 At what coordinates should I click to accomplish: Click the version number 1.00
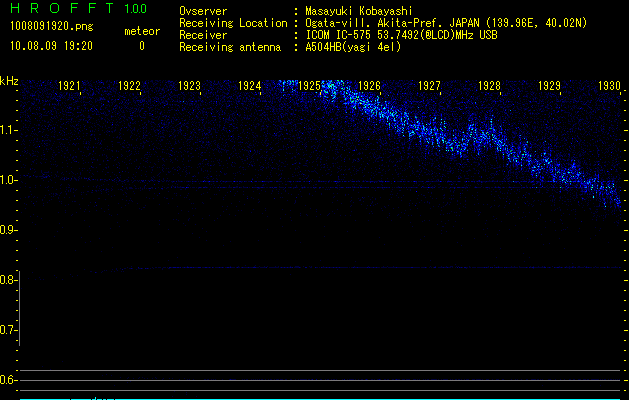point(134,9)
